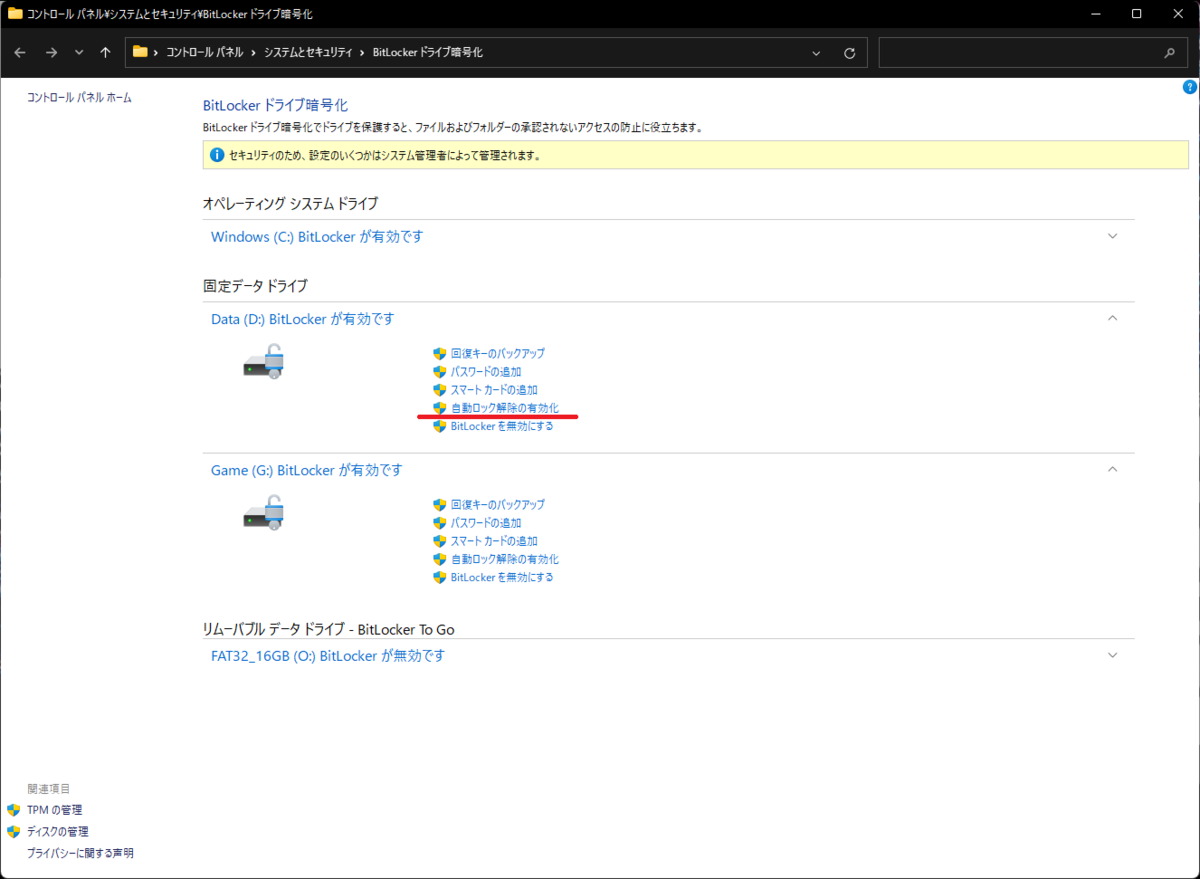Focus the Control Panel search box
This screenshot has height=879, width=1200.
click(x=1031, y=53)
